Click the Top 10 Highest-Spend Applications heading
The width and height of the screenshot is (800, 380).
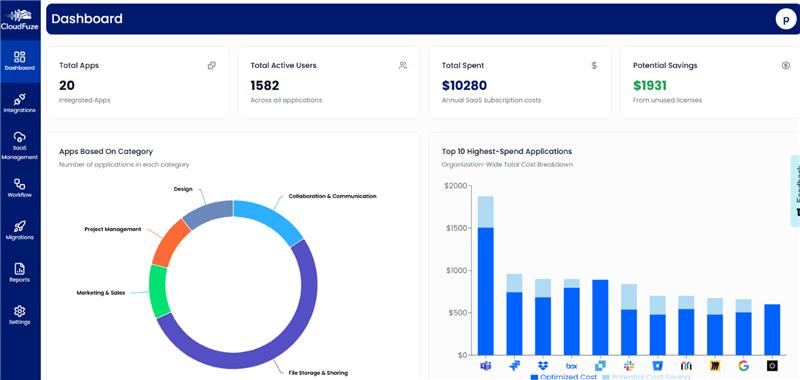coord(507,151)
